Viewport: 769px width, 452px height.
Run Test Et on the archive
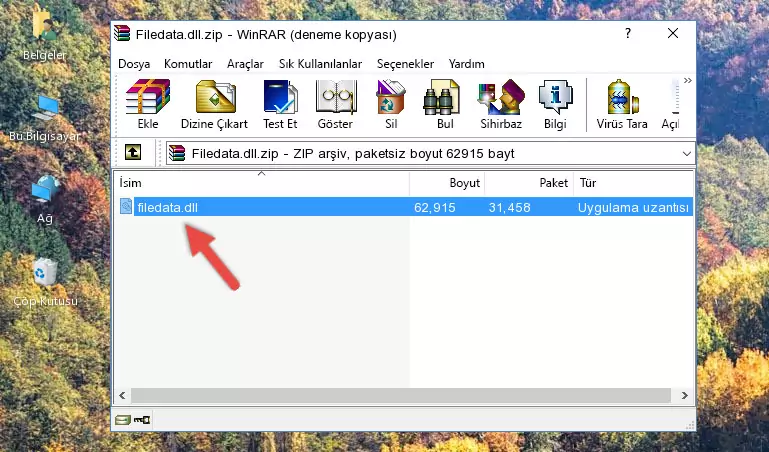tap(280, 104)
